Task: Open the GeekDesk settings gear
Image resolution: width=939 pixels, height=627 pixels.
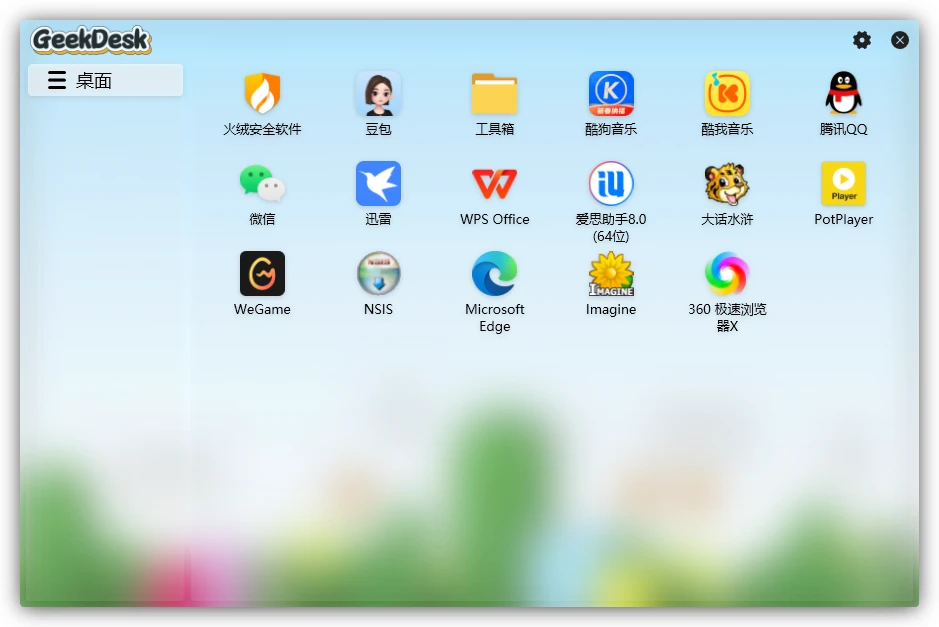Action: (861, 40)
